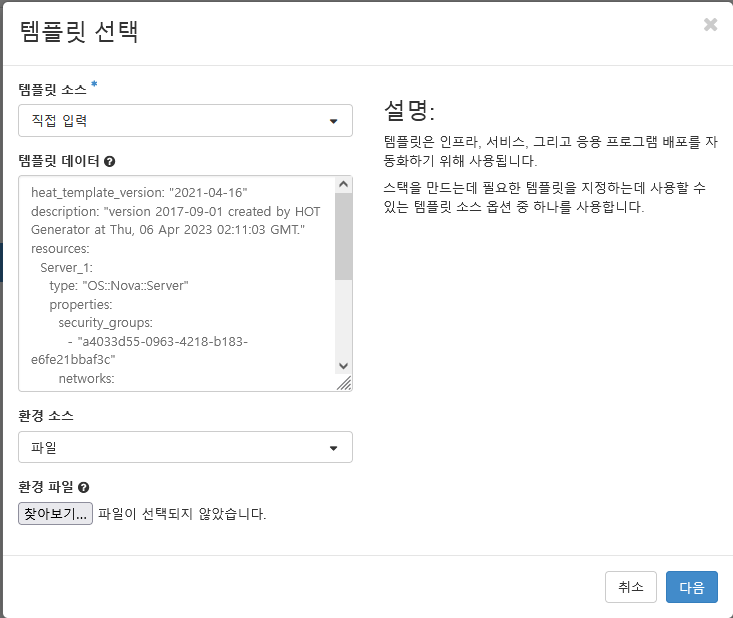
Task: Click the networks: line in template
Action: coord(86,379)
